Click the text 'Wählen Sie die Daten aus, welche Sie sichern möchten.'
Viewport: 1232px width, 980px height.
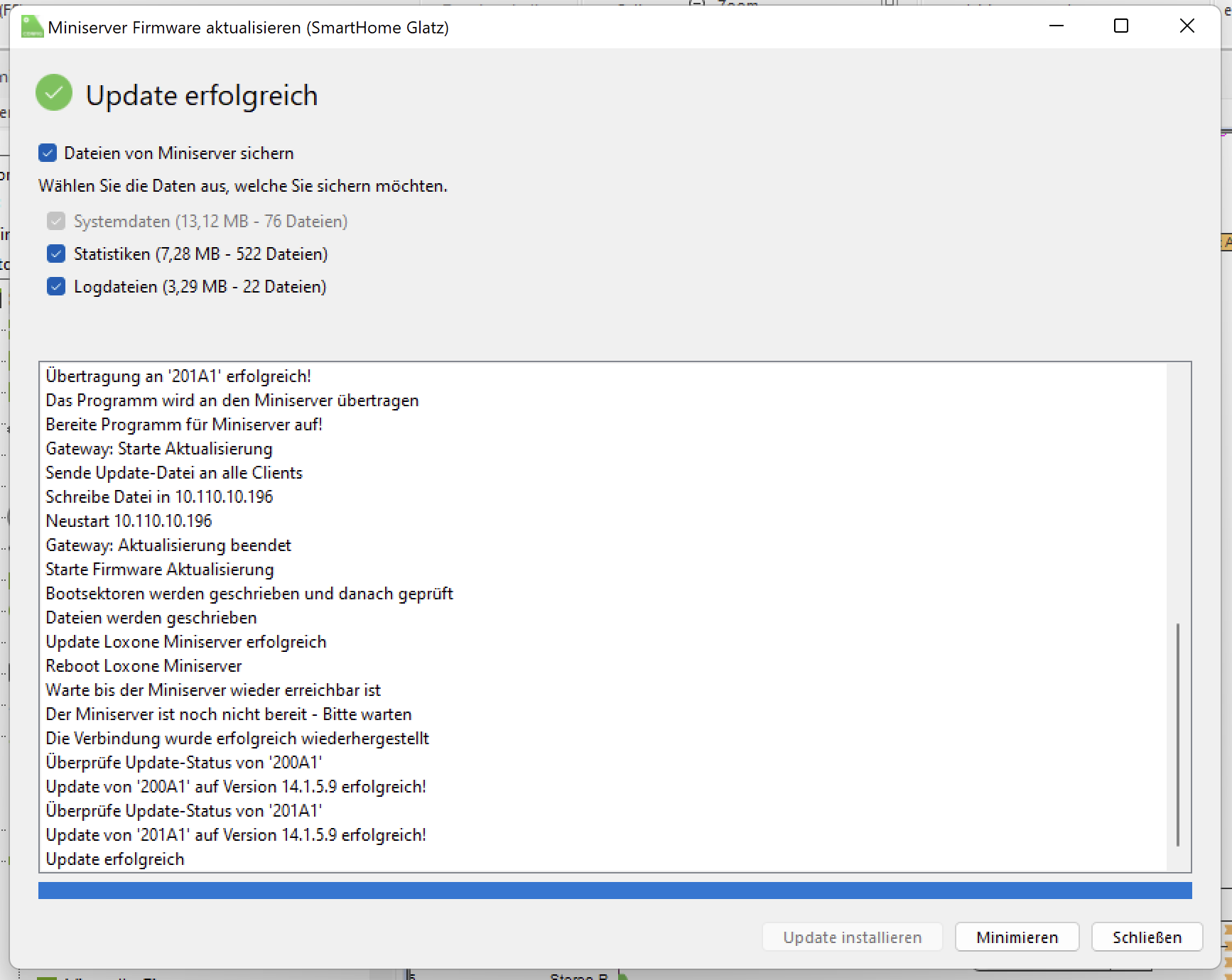(243, 185)
